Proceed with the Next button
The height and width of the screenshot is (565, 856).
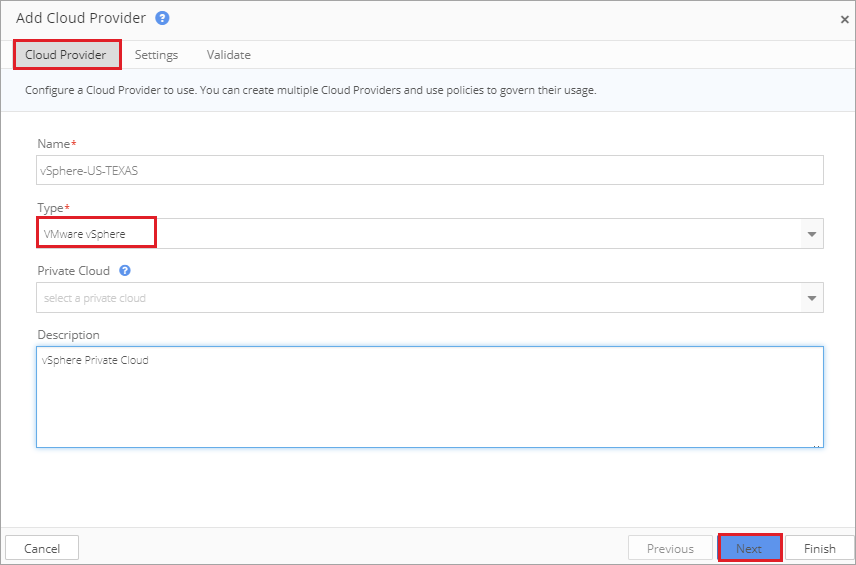tap(750, 548)
